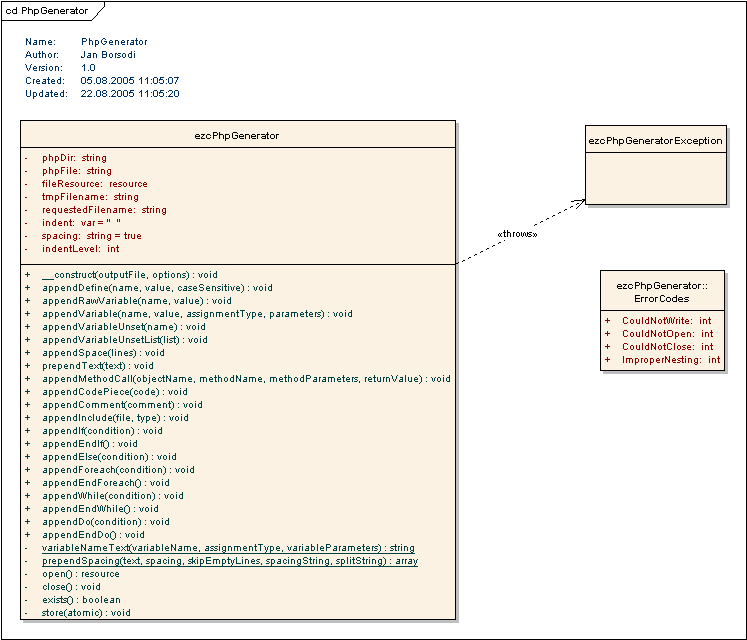Image resolution: width=747 pixels, height=640 pixels.
Task: Click the CouldNotOpen attribute
Action: tap(667, 334)
